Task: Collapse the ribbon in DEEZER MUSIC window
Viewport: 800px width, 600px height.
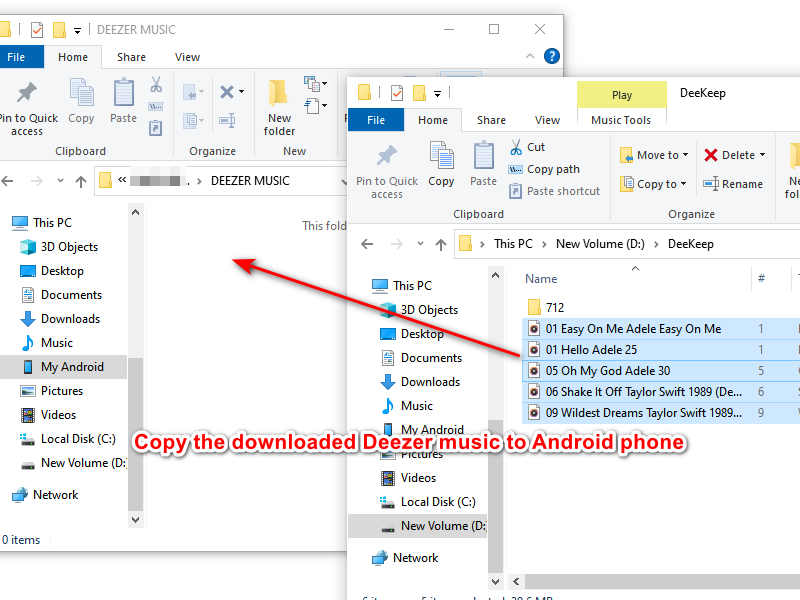Action: 530,56
